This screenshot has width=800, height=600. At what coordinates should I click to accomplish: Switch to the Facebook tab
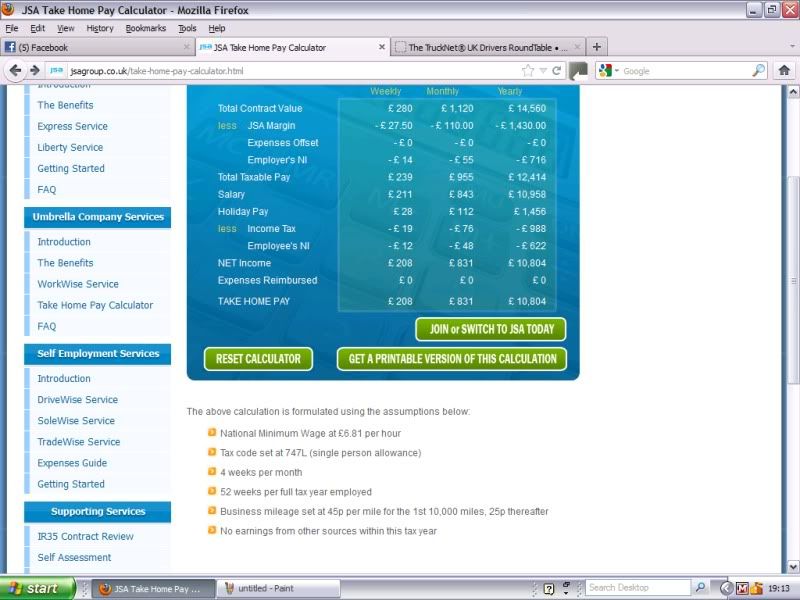(x=97, y=47)
